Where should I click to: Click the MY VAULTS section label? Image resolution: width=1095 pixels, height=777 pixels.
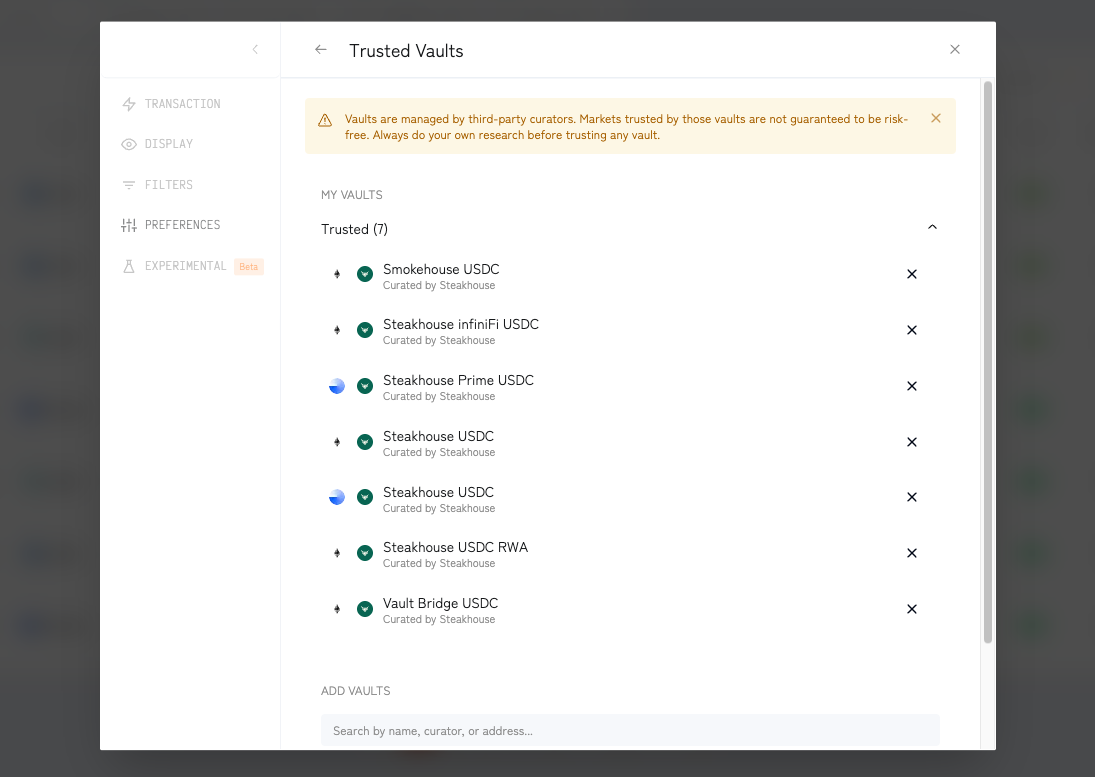(x=351, y=195)
